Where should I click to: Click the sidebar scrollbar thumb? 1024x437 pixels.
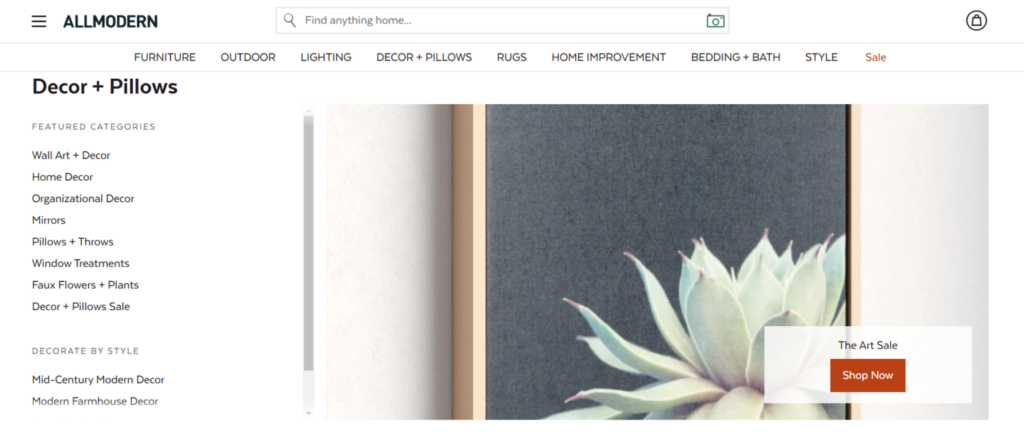coord(308,240)
